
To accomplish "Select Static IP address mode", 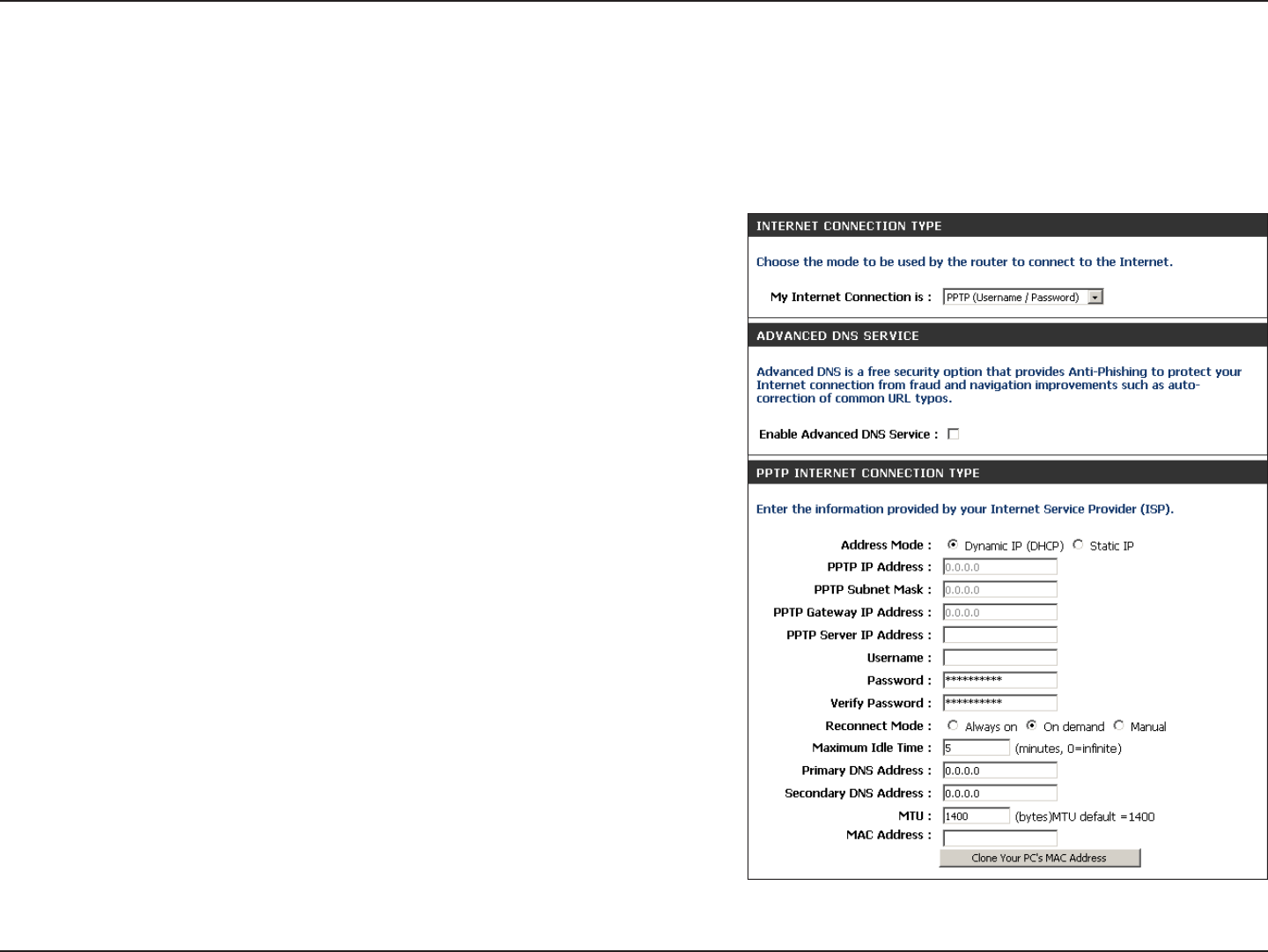I will tap(1078, 545).
